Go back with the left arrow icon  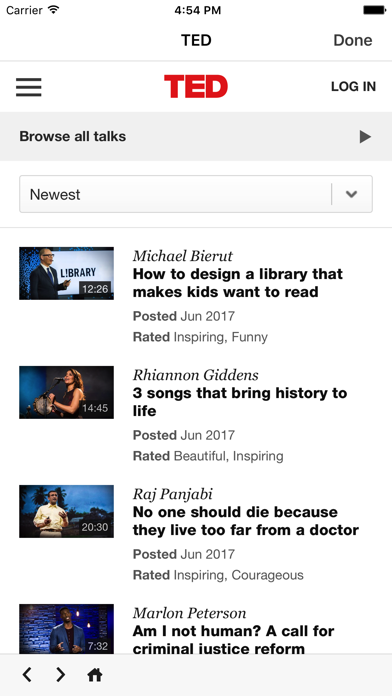point(27,675)
